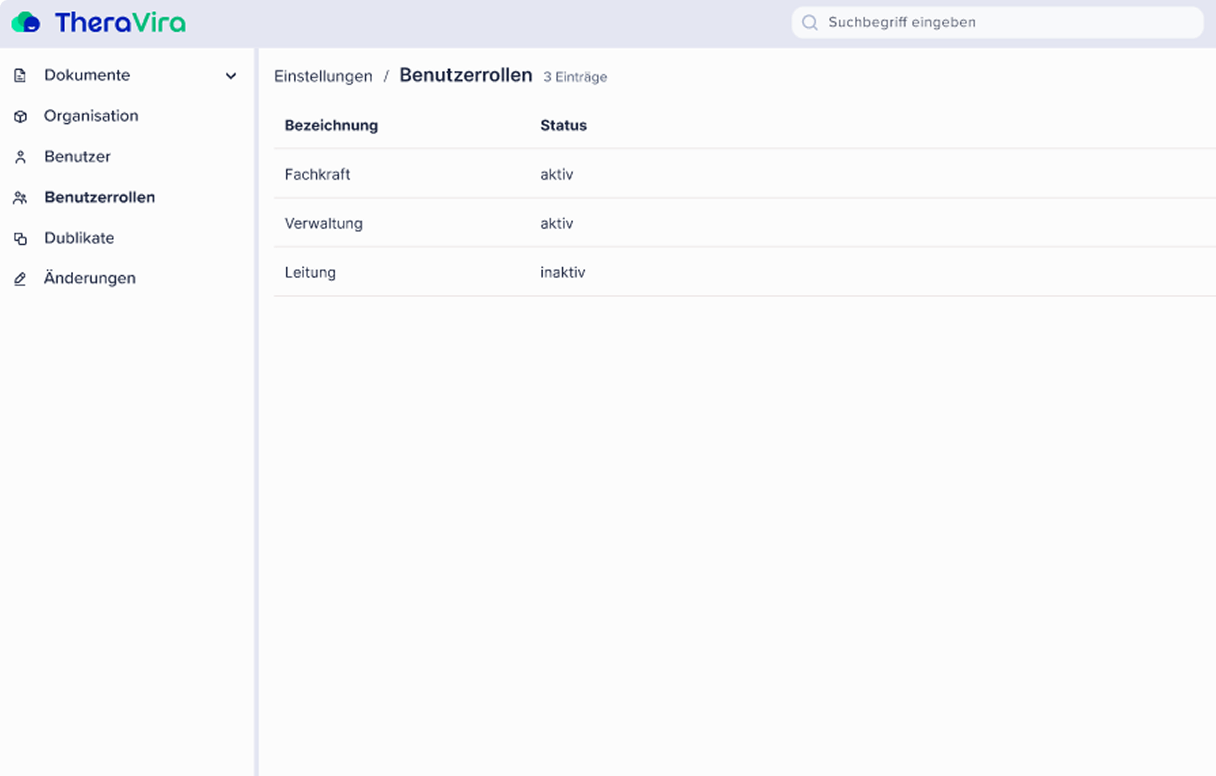Focus the Suchbegriff eingeben search field

click(x=1000, y=23)
